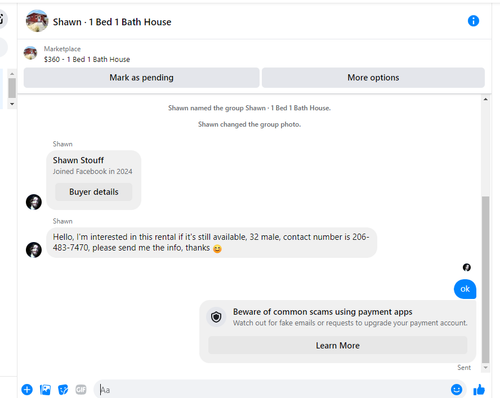
Task: Open the Marketplace listing thumbnail
Action: (x=30, y=53)
